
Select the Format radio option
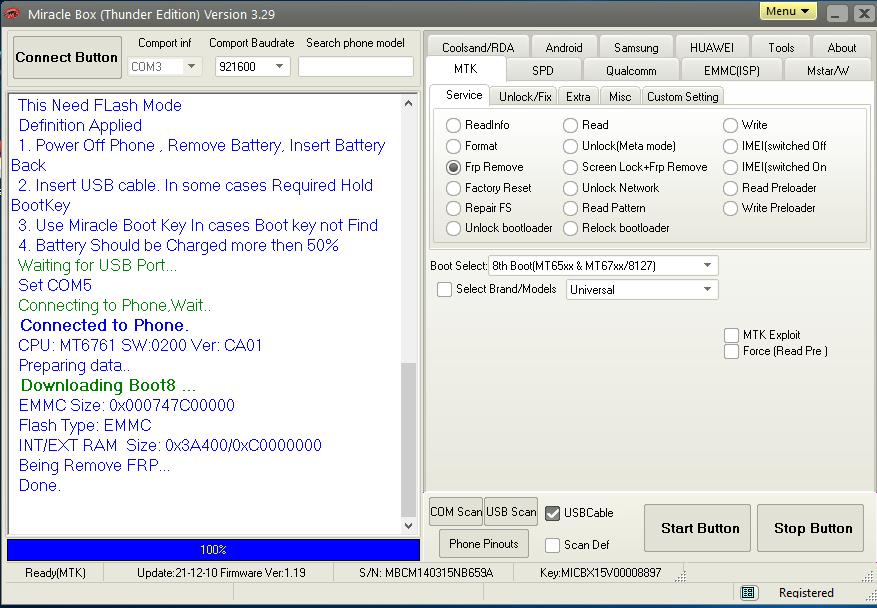point(453,147)
